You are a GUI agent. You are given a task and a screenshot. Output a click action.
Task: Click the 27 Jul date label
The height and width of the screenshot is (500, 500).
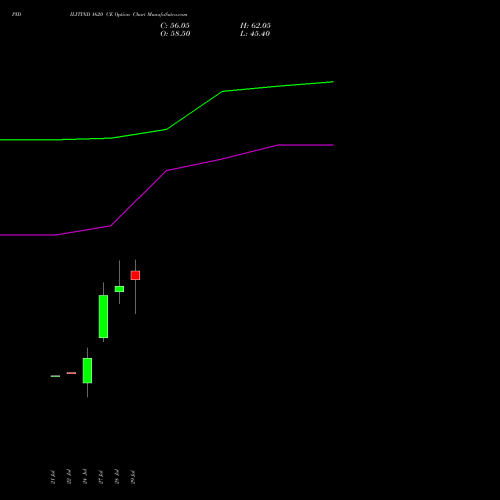click(101, 477)
